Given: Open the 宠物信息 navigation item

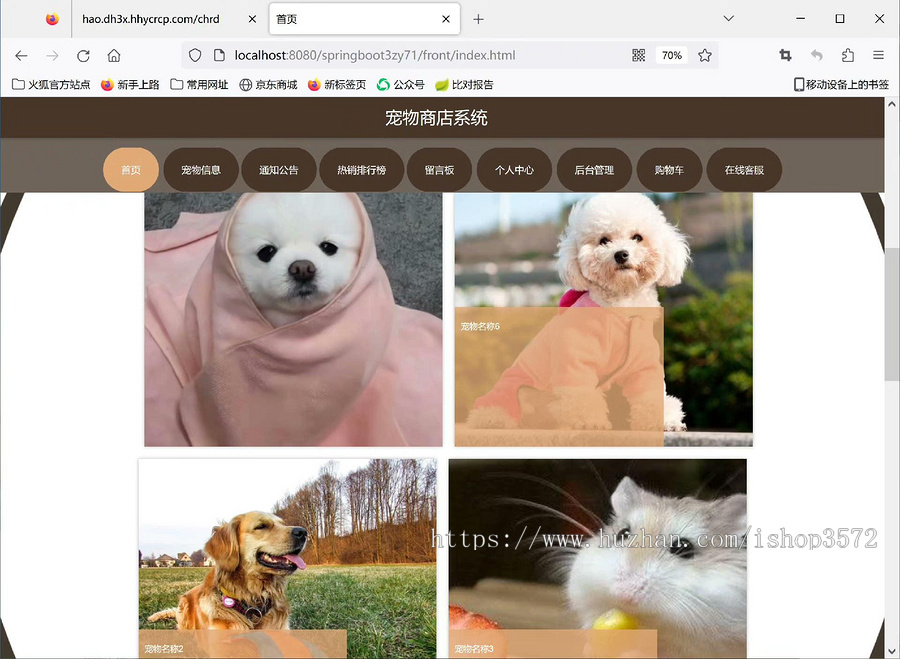Looking at the screenshot, I should coord(201,170).
